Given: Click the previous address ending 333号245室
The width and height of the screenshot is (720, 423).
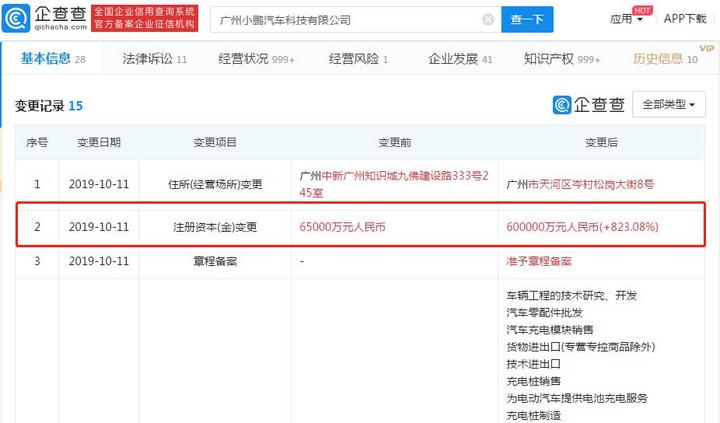Looking at the screenshot, I should pos(394,184).
